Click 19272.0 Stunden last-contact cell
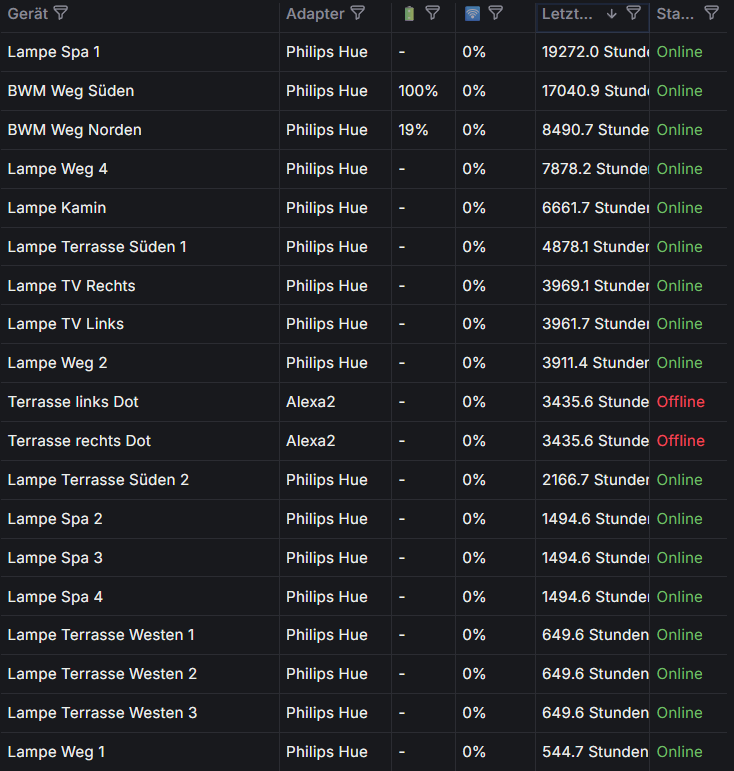The image size is (734, 771). (x=596, y=52)
